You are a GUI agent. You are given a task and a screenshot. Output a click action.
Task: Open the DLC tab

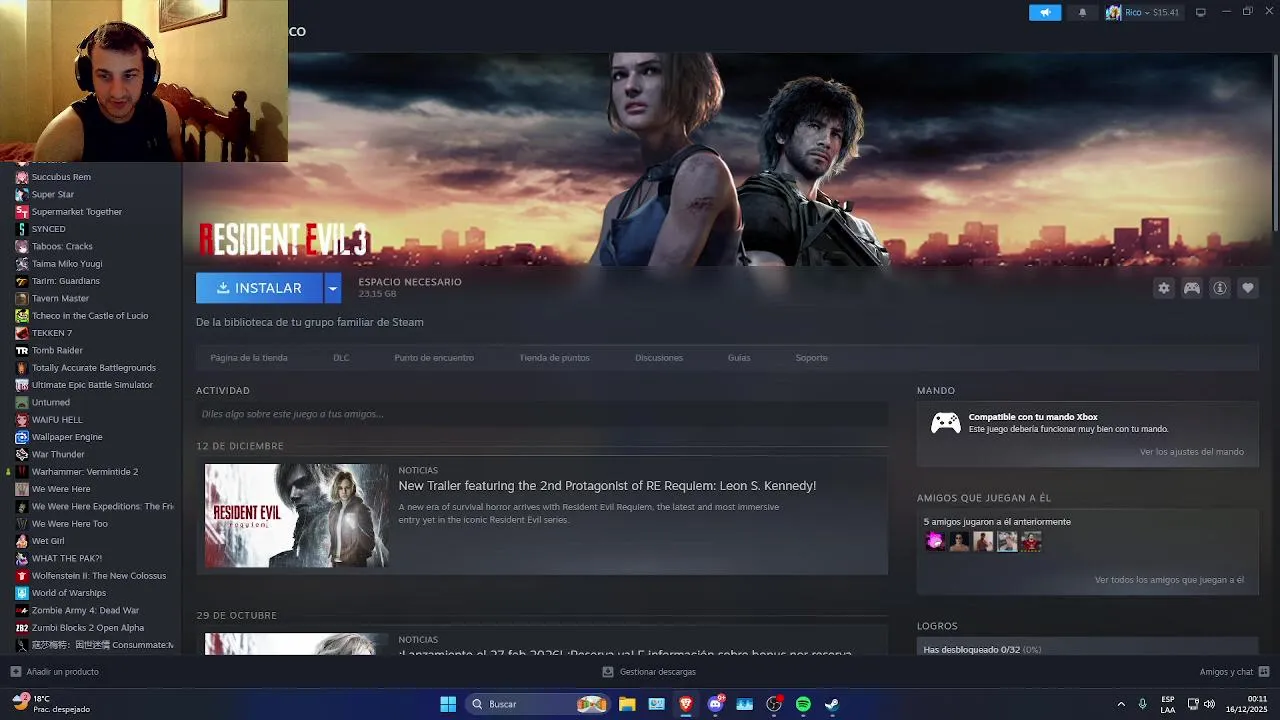click(x=341, y=357)
